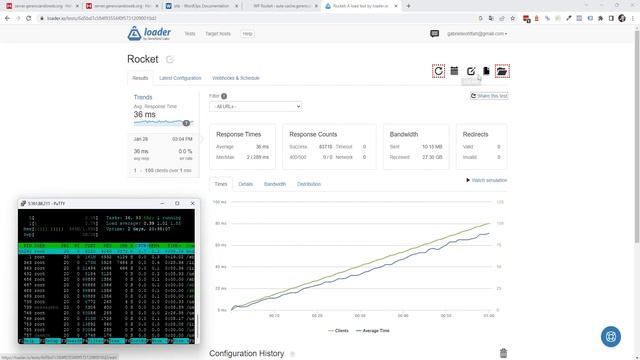The image size is (640, 360).
Task: Click the loader.io logo
Action: [149, 33]
